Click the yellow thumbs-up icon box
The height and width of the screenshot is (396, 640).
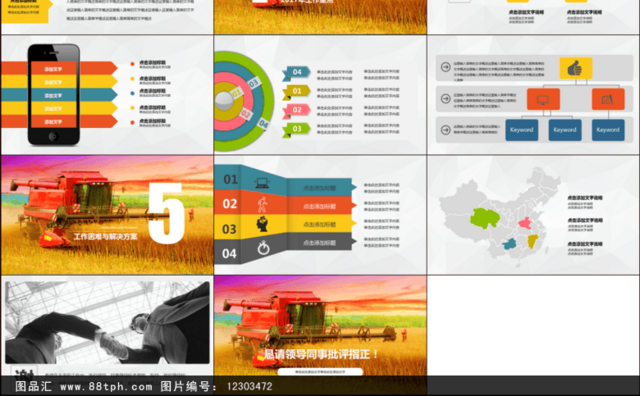point(576,68)
